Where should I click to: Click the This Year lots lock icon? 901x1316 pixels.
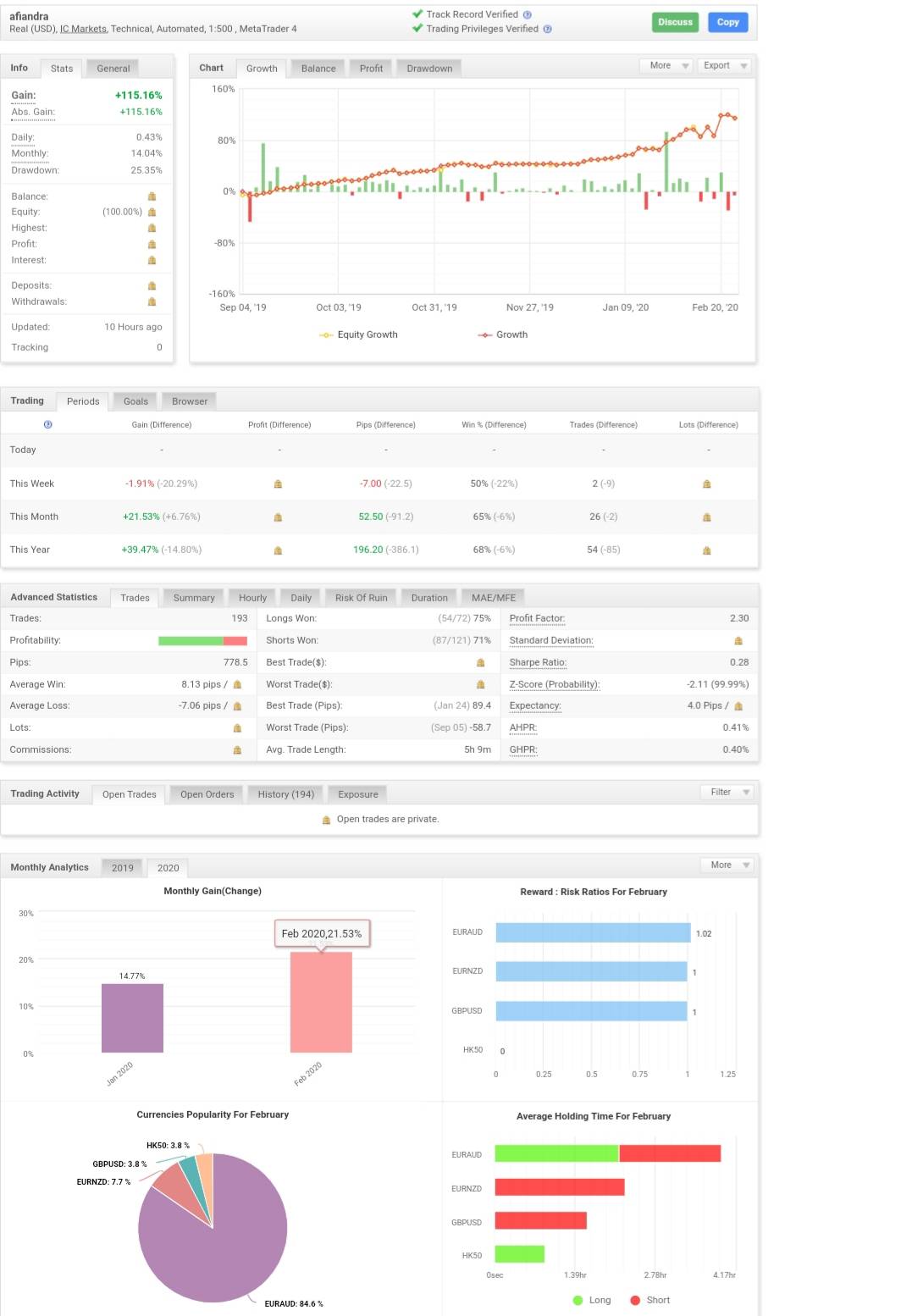pos(707,550)
